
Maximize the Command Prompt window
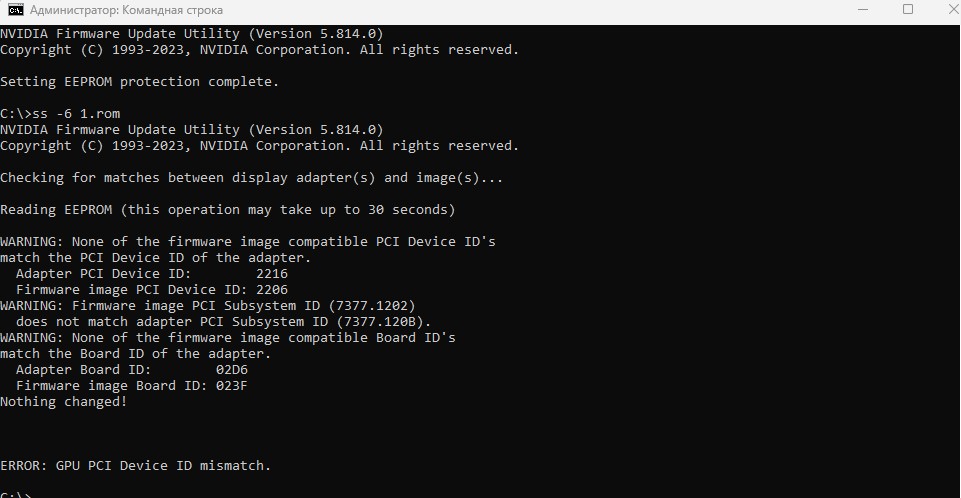coord(908,10)
